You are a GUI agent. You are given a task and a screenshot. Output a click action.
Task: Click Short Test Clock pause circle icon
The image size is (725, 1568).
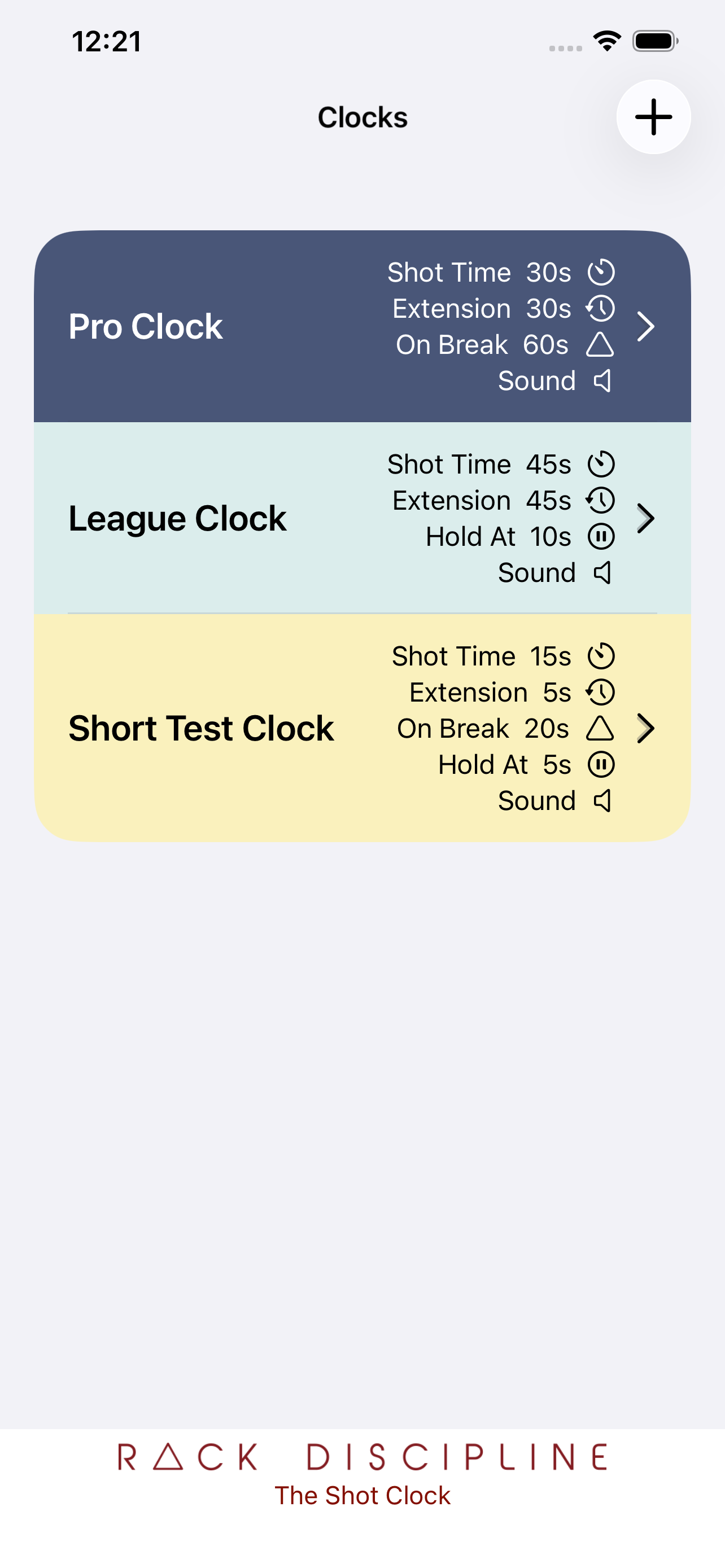[601, 764]
